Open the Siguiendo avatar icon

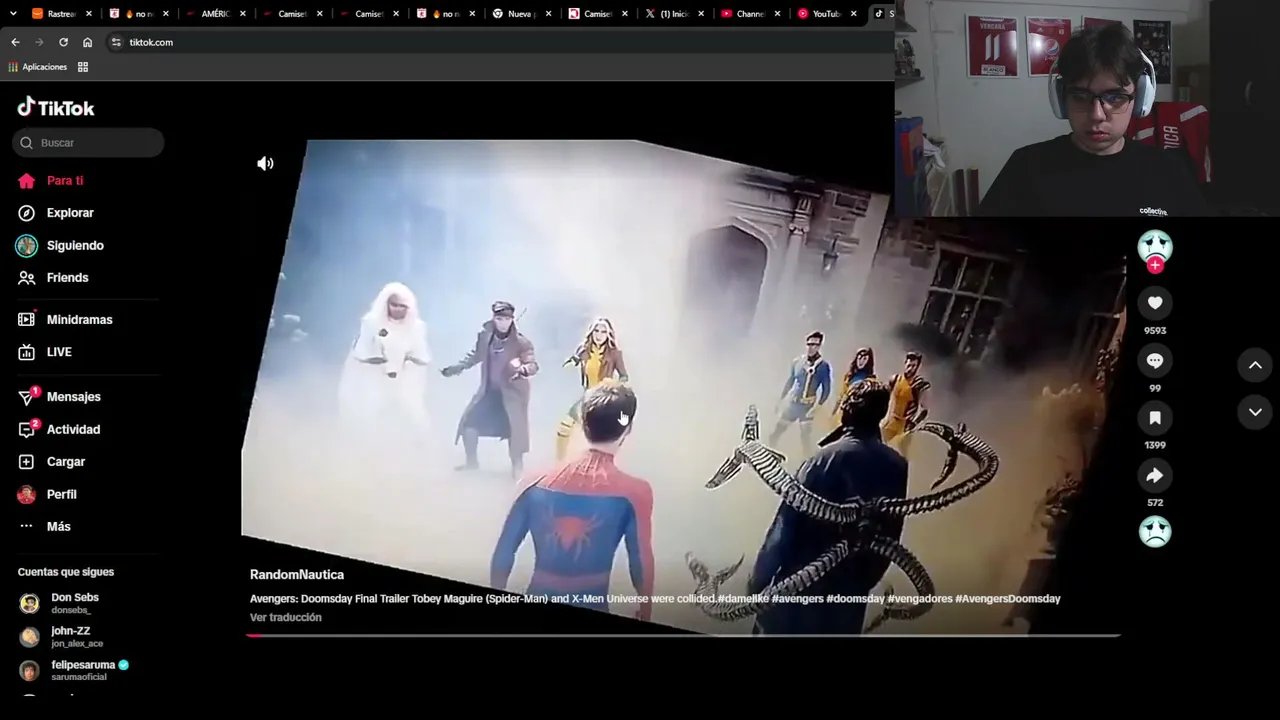27,246
